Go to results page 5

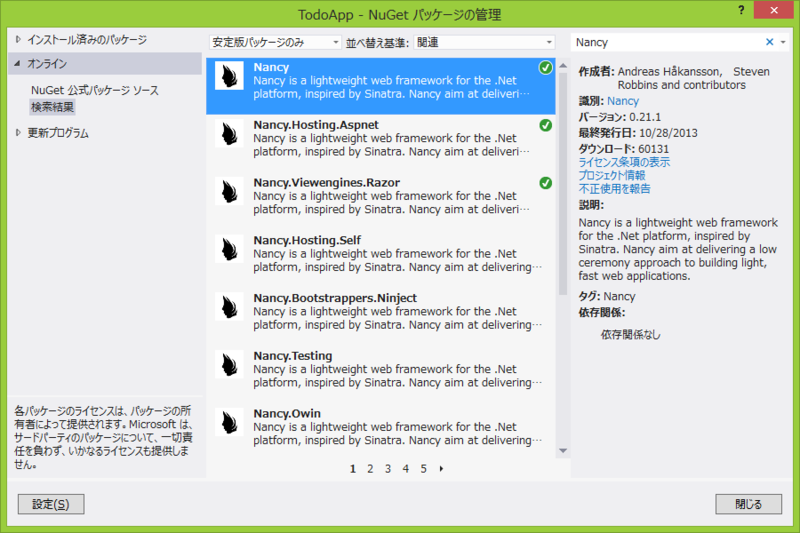[x=423, y=469]
